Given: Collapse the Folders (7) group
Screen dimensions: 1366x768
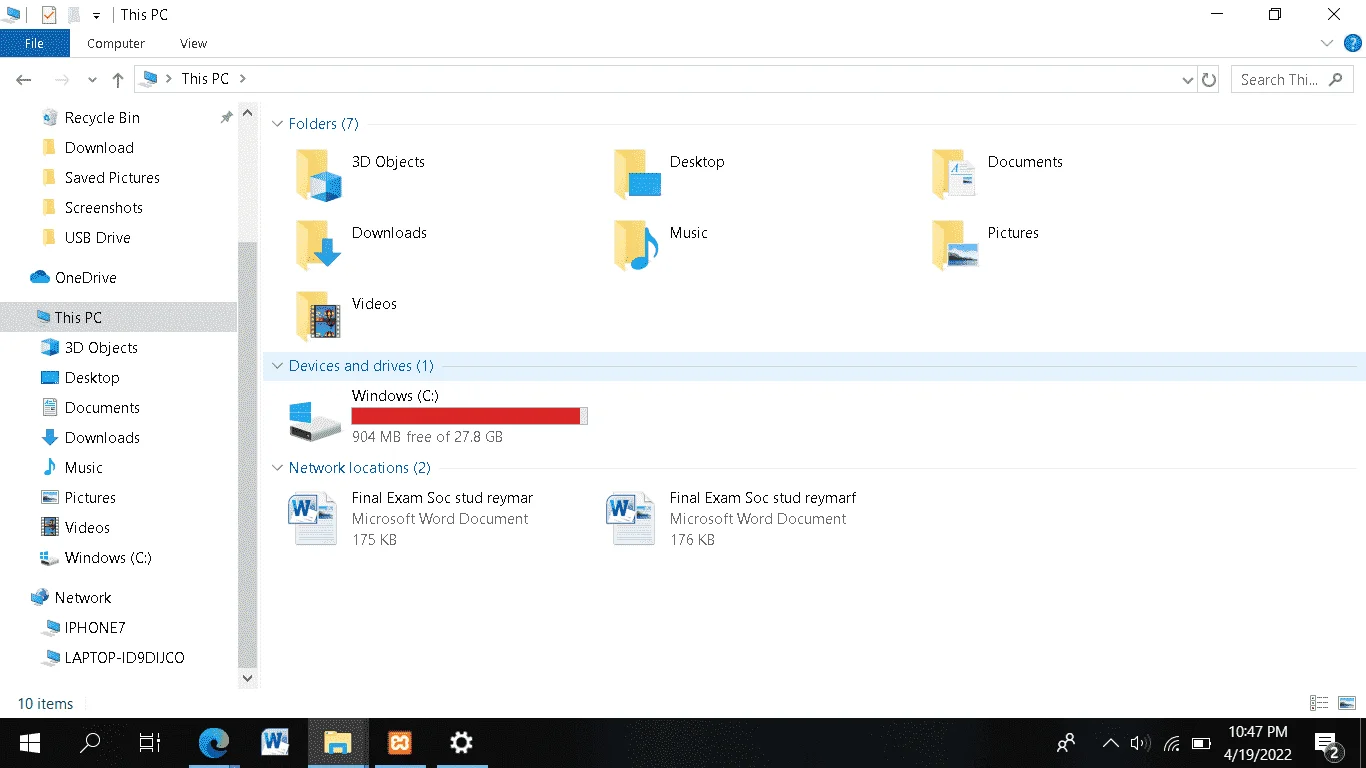Looking at the screenshot, I should pyautogui.click(x=277, y=124).
